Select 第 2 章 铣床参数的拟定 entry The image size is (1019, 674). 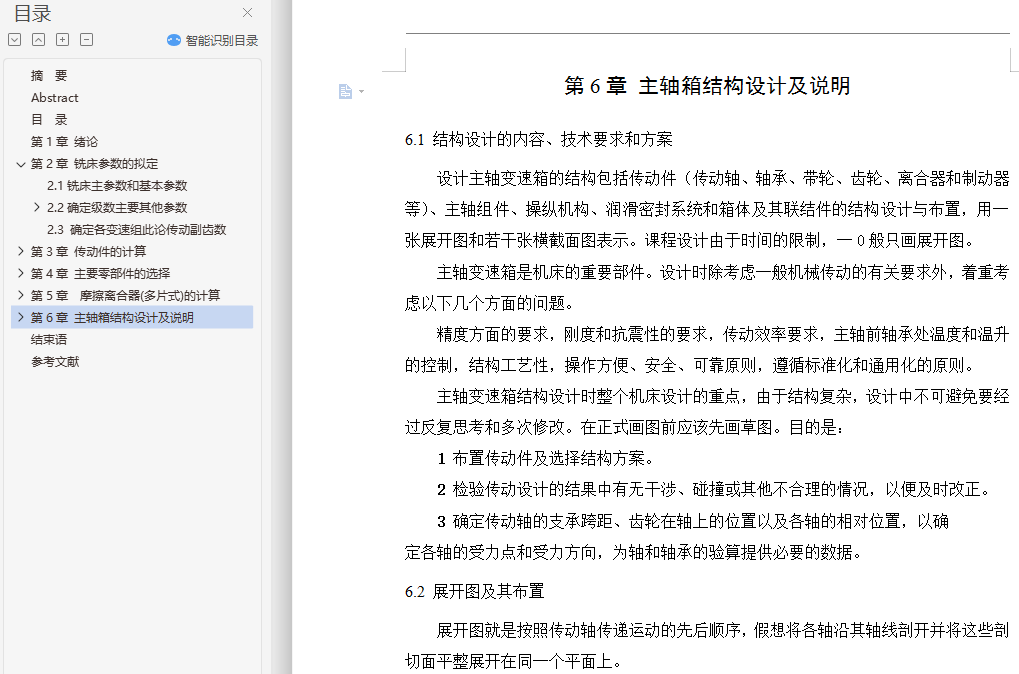(x=94, y=164)
